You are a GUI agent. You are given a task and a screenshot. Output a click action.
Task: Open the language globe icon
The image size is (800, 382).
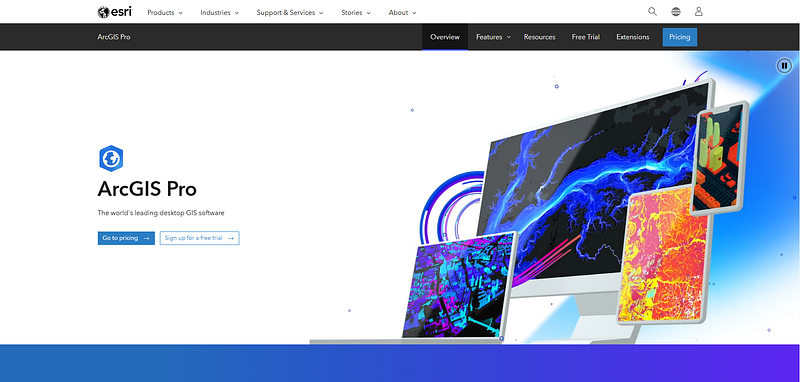coord(676,12)
